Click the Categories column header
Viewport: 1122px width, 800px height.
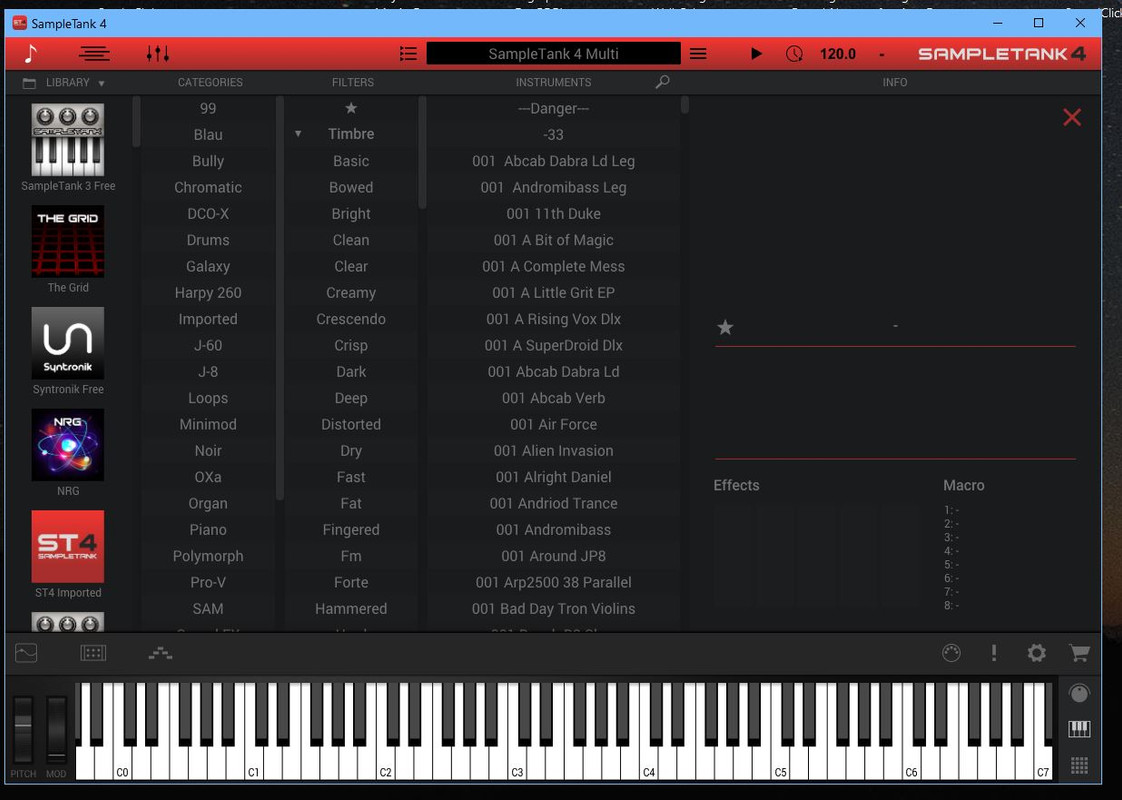coord(210,82)
